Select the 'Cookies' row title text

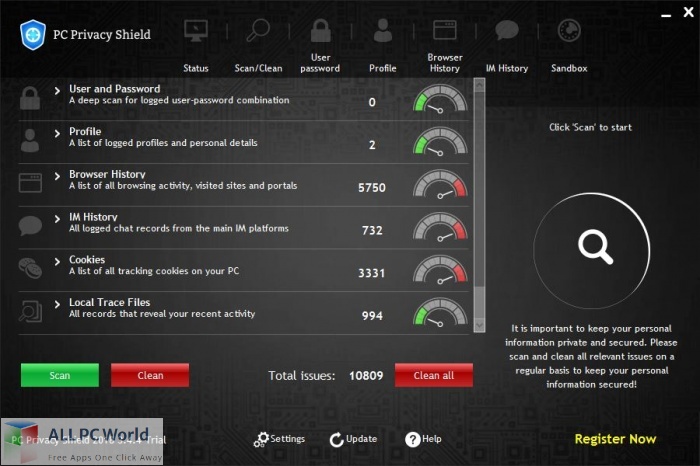[87, 260]
